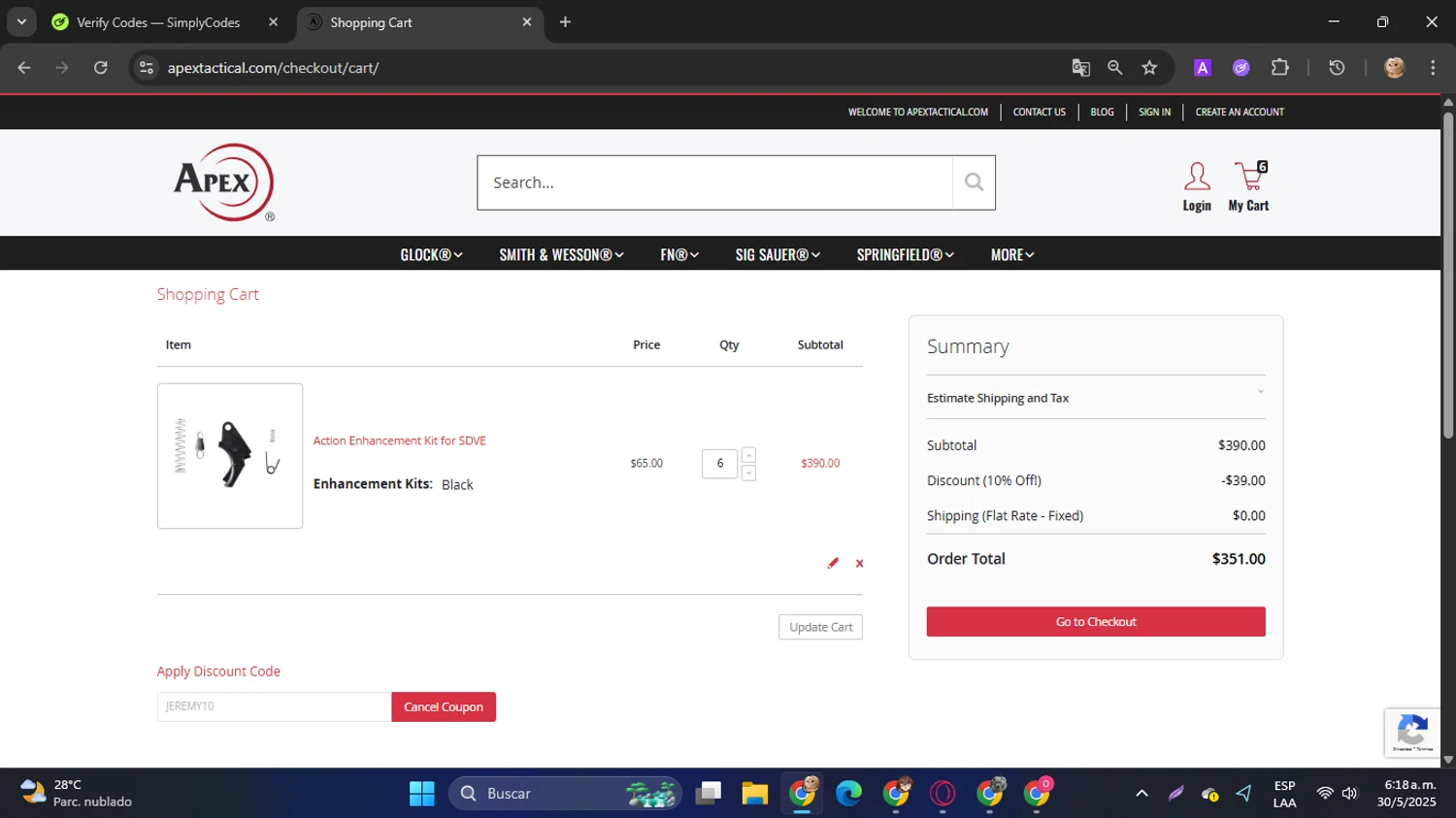Expand the SIG SAUER menu
Image resolution: width=1456 pixels, height=818 pixels.
click(778, 254)
